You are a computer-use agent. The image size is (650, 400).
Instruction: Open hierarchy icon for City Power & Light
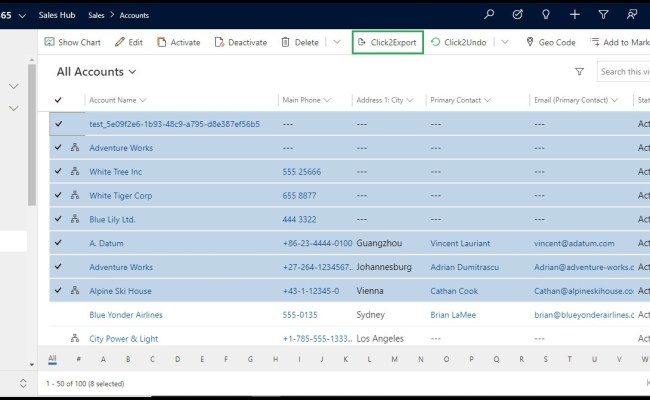point(75,338)
